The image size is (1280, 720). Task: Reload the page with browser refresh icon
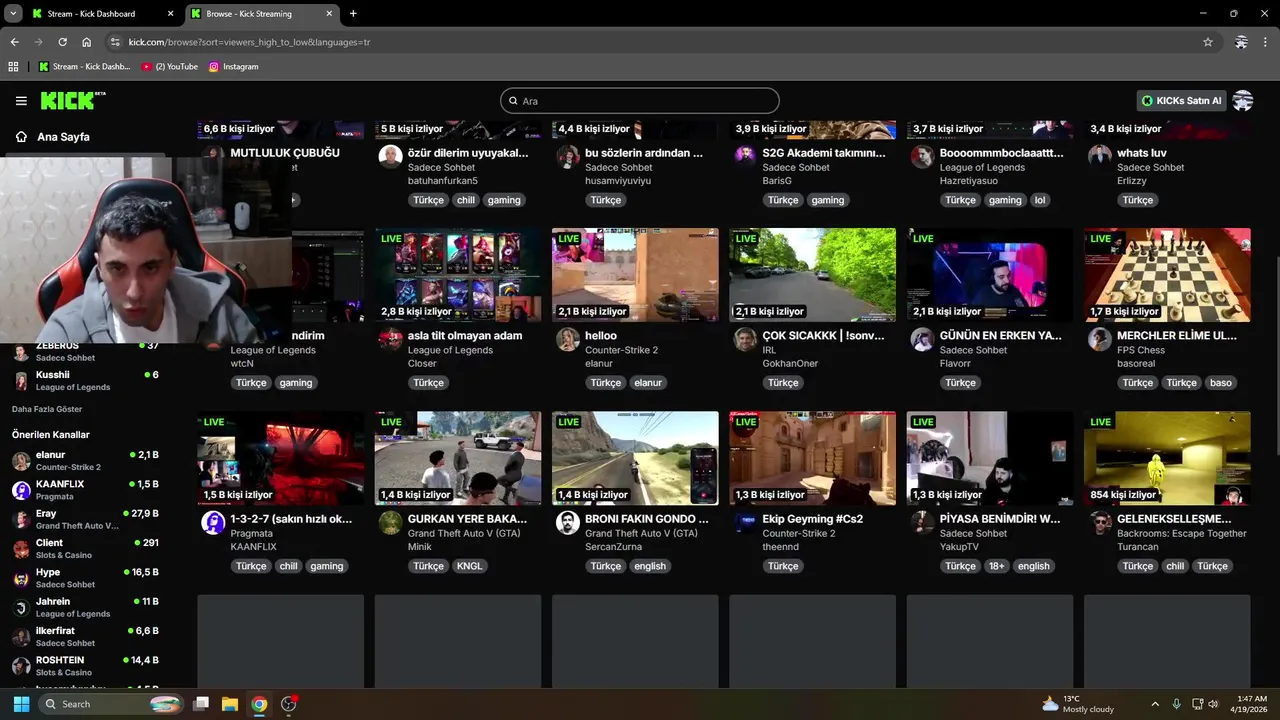click(62, 42)
